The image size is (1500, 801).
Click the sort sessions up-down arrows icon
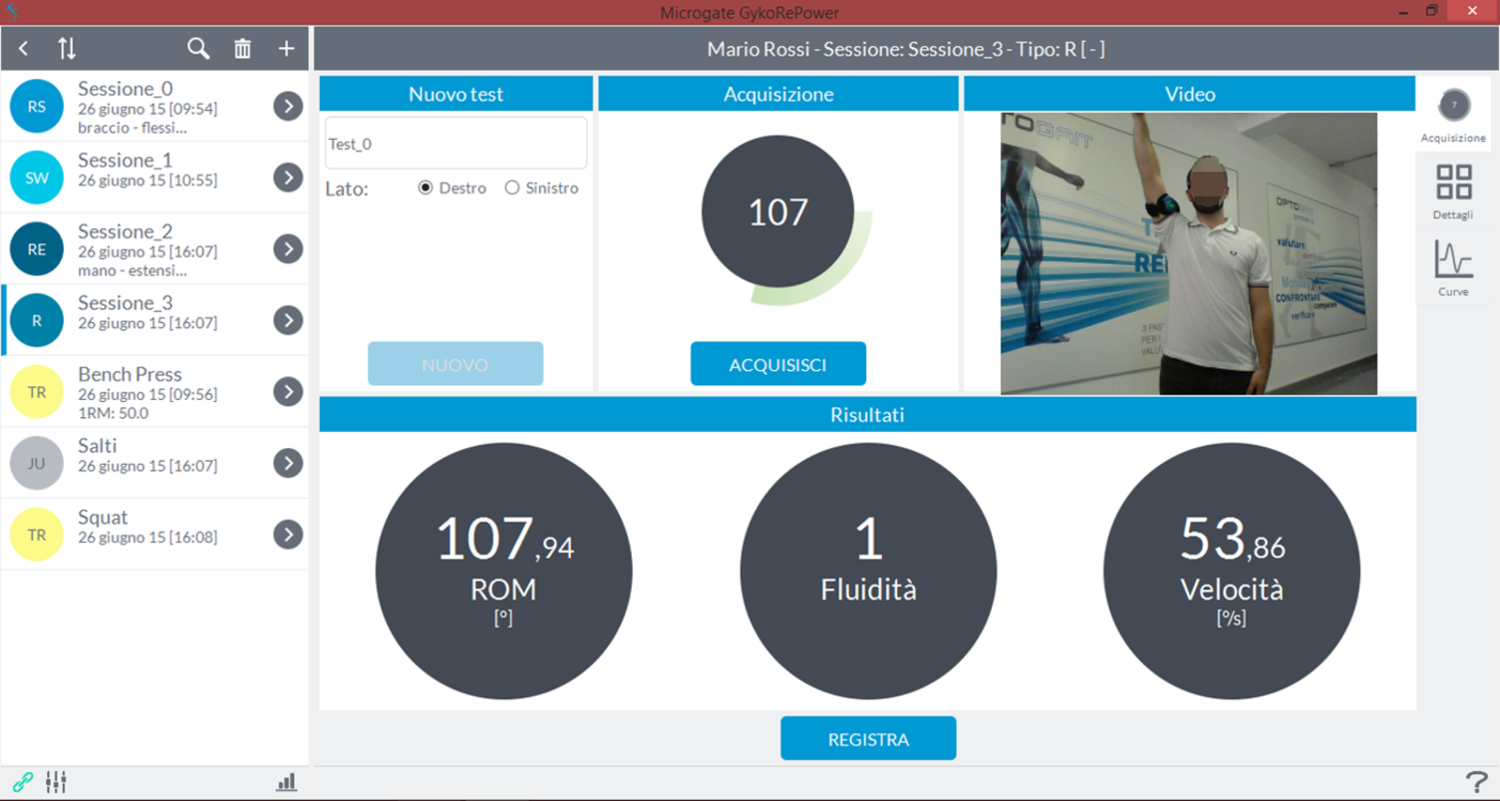coord(66,48)
